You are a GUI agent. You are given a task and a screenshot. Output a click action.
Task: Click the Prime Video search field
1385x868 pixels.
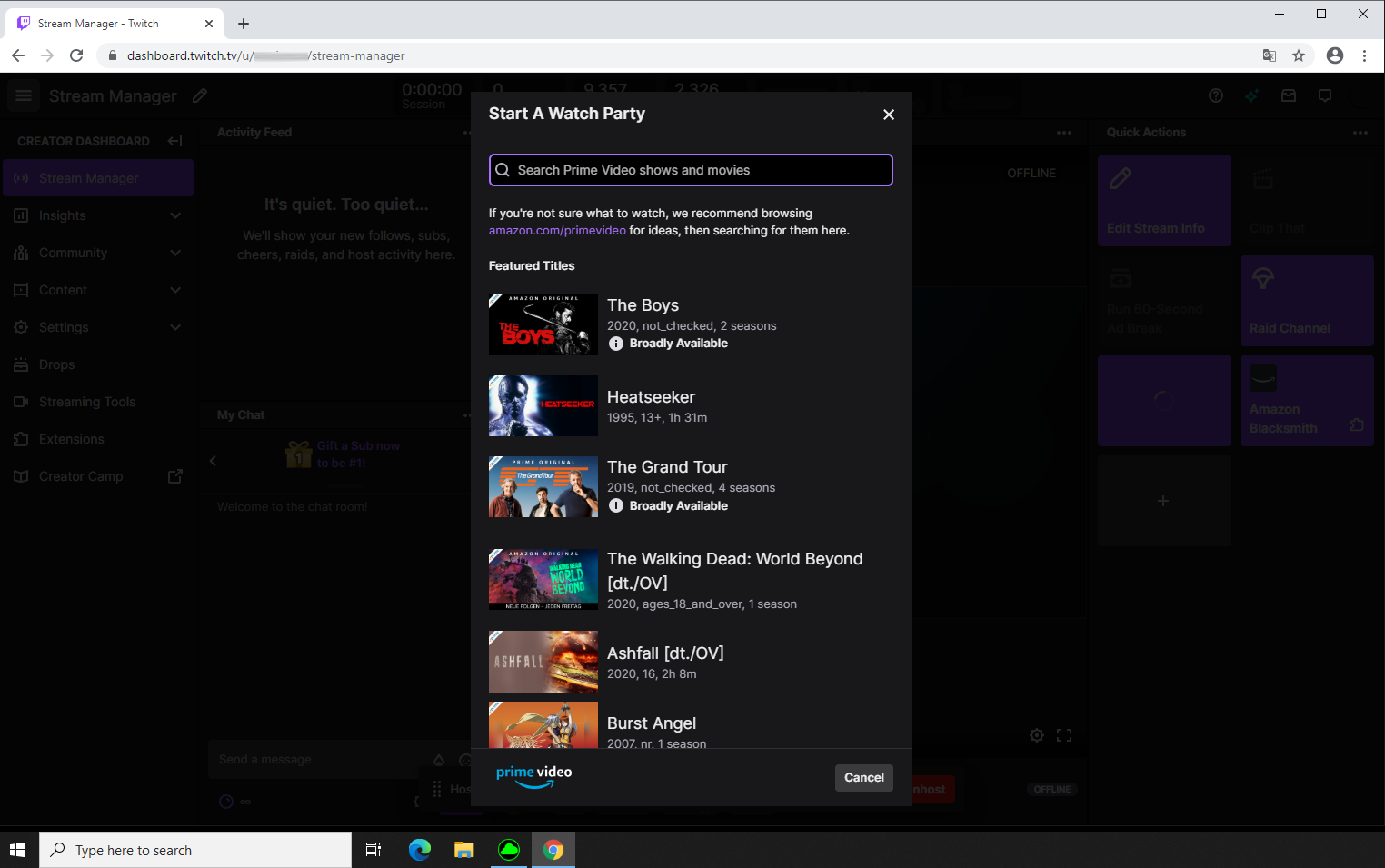(x=691, y=170)
